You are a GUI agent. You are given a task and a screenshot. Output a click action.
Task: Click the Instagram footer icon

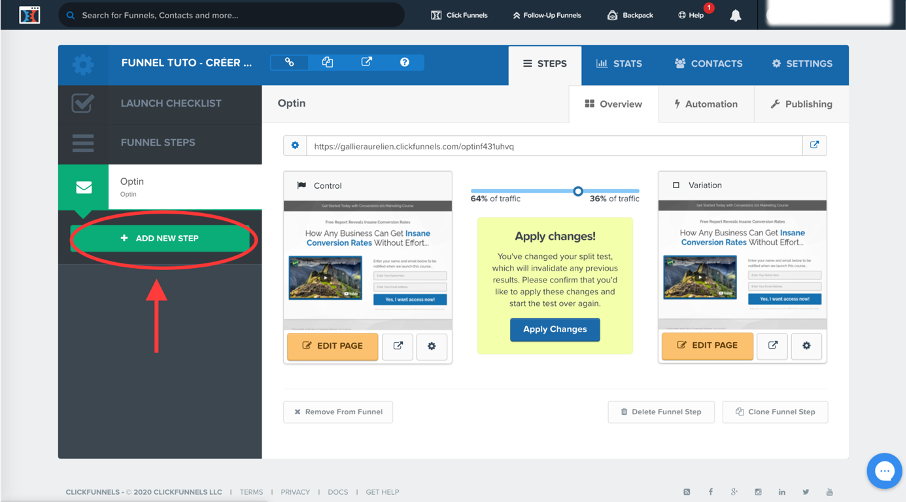758,492
